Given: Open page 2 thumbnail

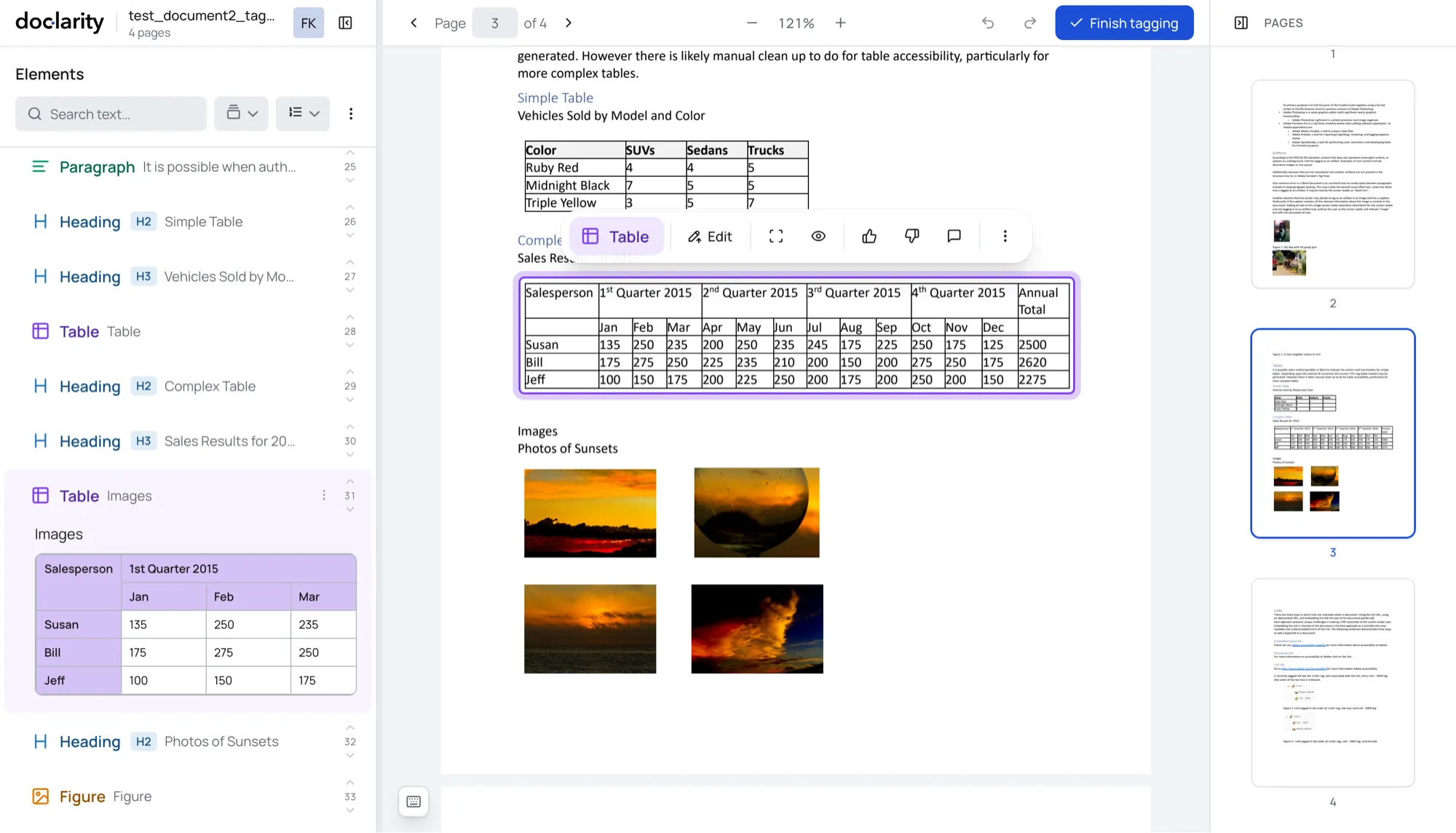Looking at the screenshot, I should 1332,183.
